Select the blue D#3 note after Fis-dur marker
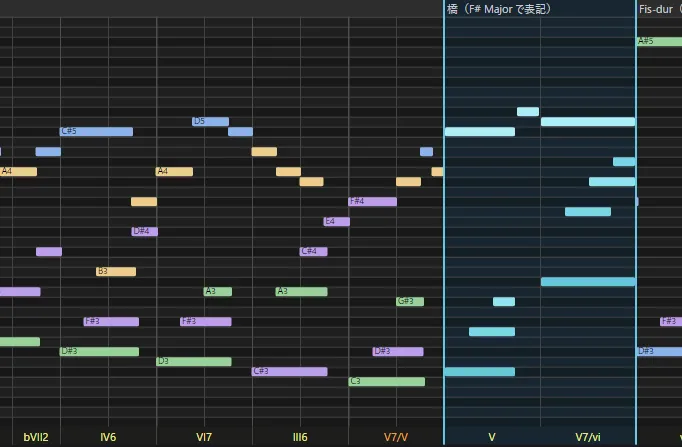This screenshot has width=682, height=447. 659,351
